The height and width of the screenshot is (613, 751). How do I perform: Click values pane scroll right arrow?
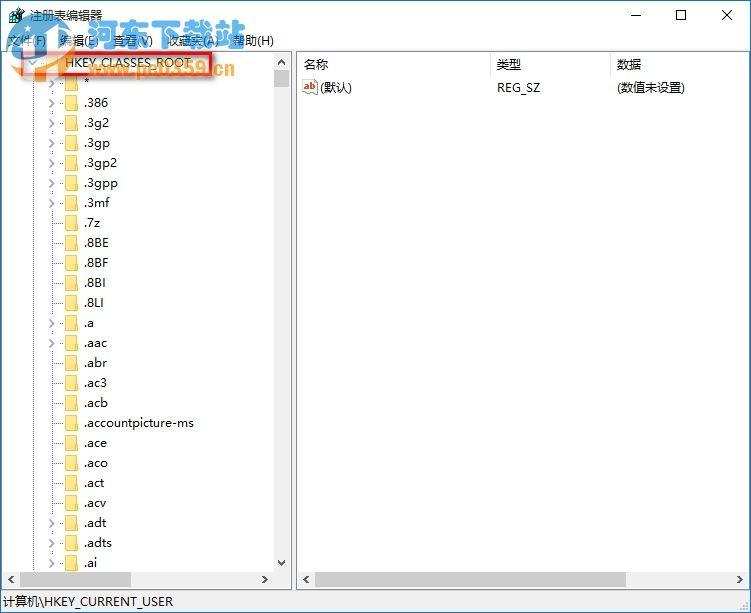(x=740, y=579)
